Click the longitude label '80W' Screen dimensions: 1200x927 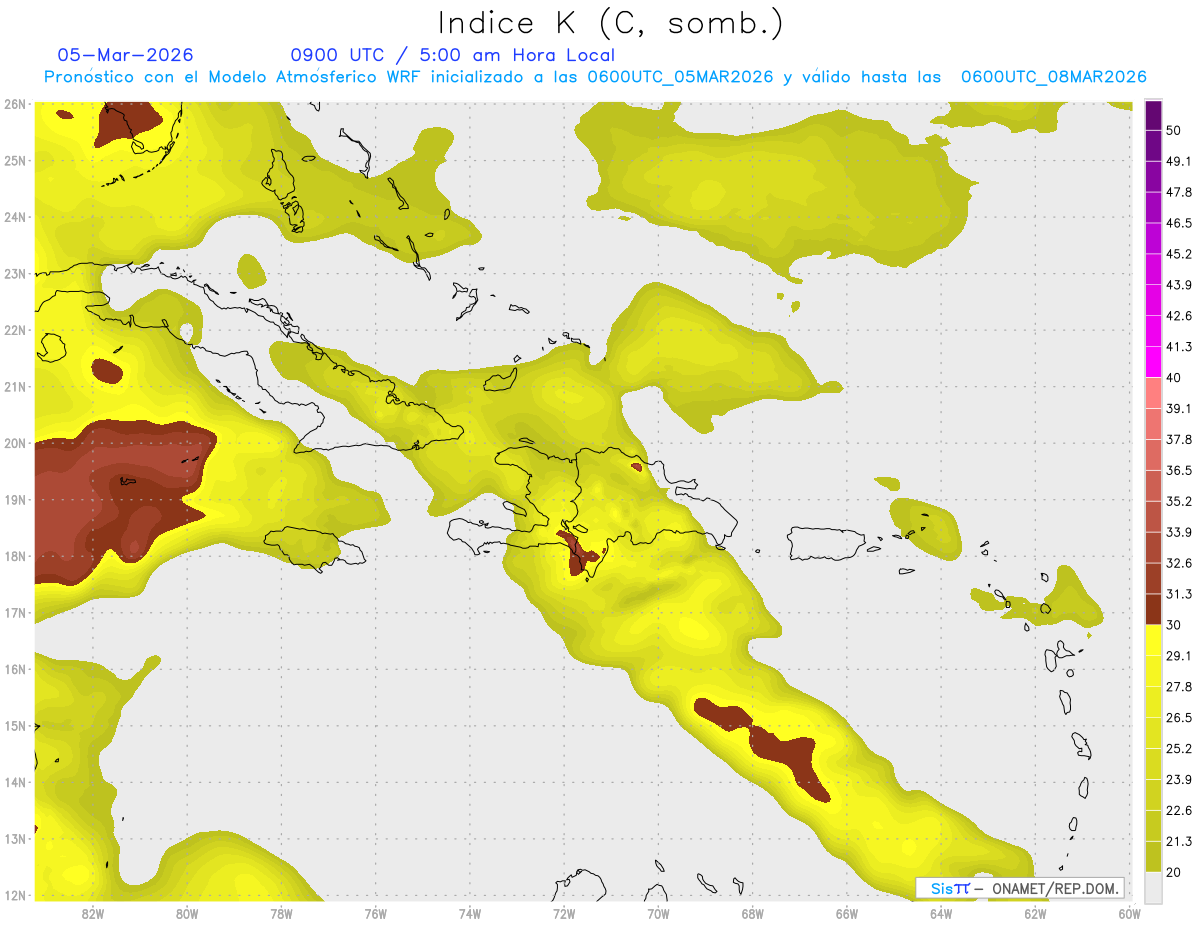tap(187, 913)
